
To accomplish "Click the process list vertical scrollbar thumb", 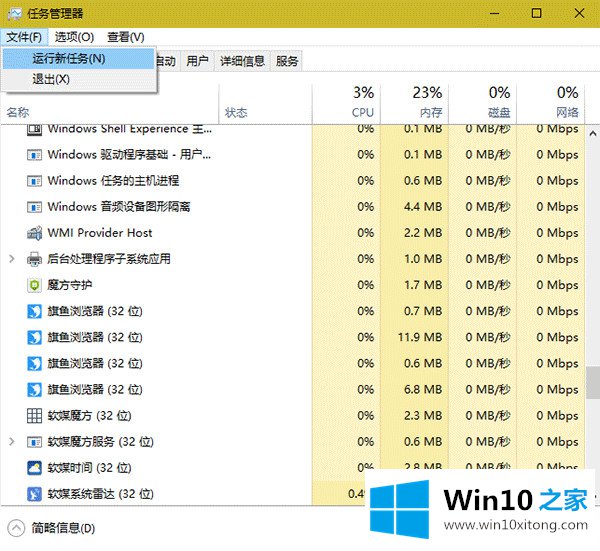I will click(x=593, y=383).
